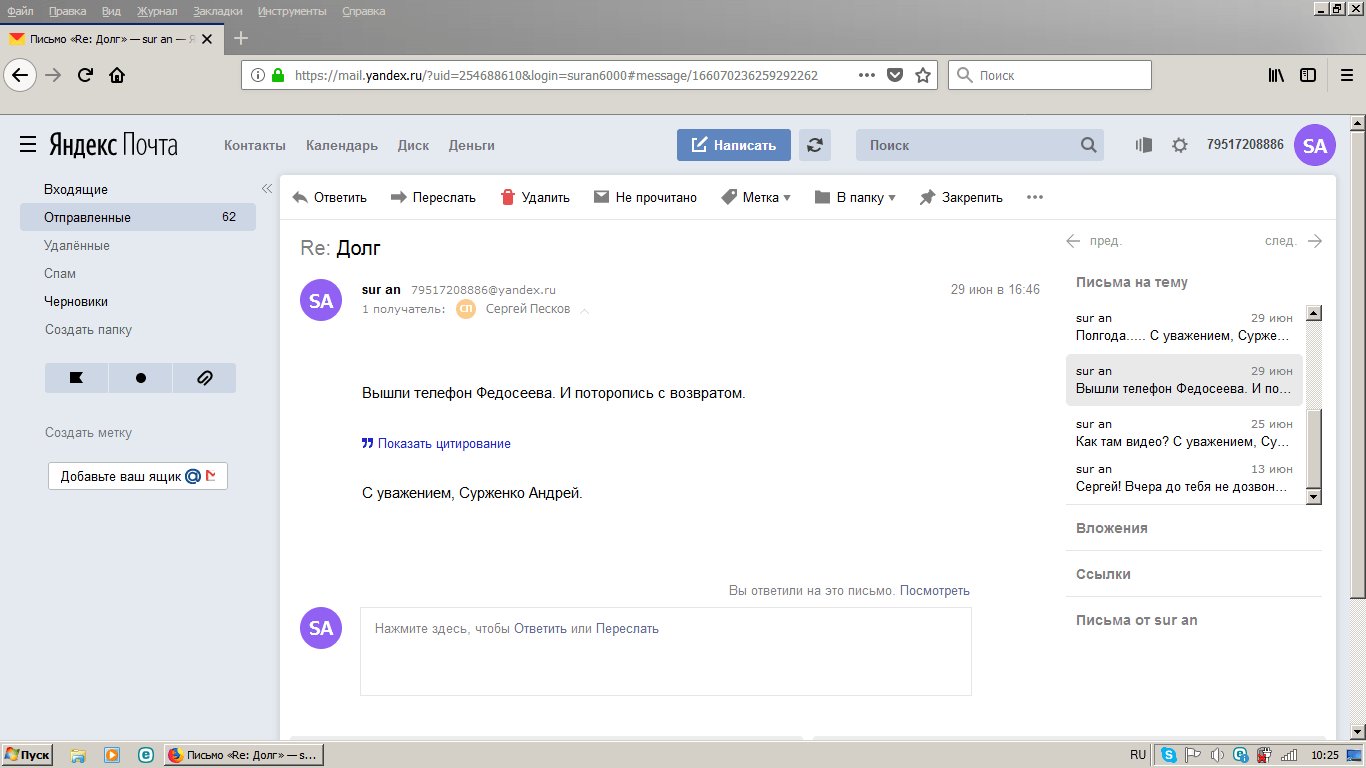Image resolution: width=1366 pixels, height=768 pixels.
Task: Open the Входящие inbox folder
Action: point(76,189)
